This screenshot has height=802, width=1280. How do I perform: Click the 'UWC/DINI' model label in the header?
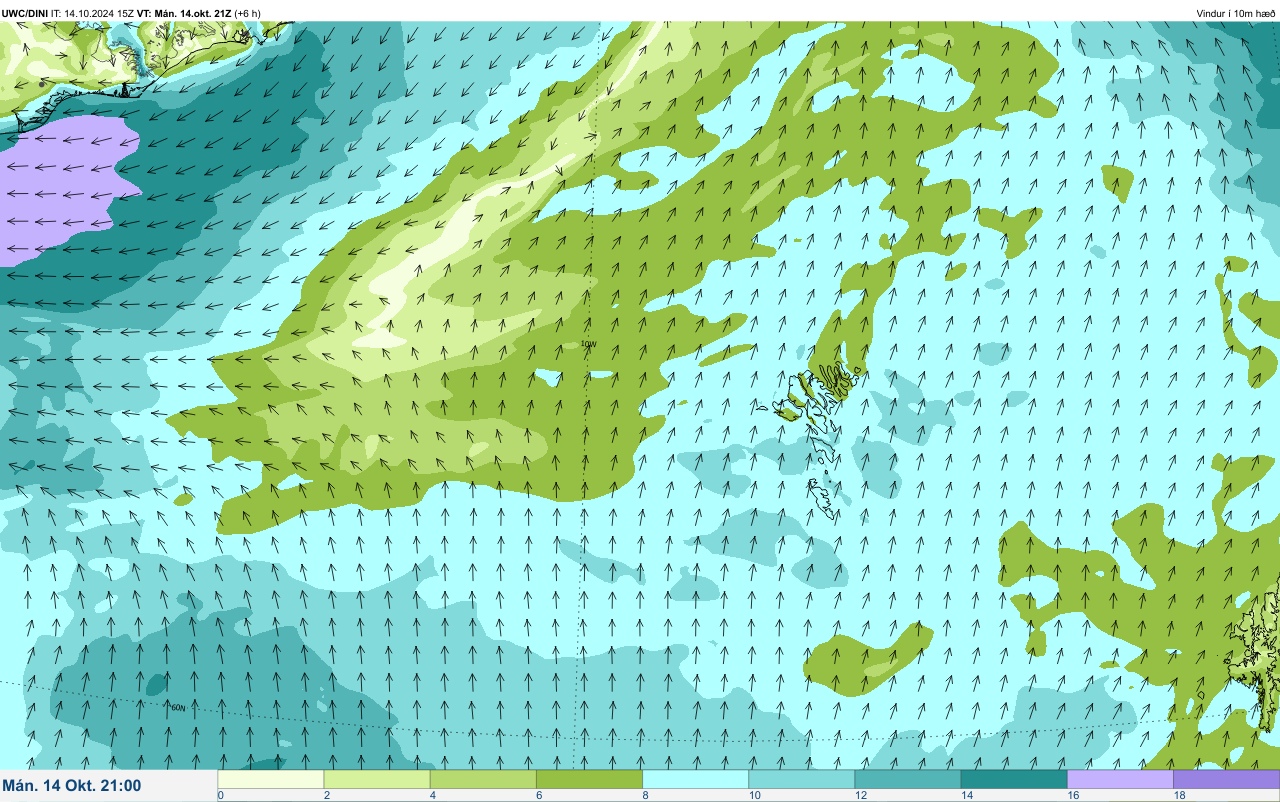pos(25,13)
